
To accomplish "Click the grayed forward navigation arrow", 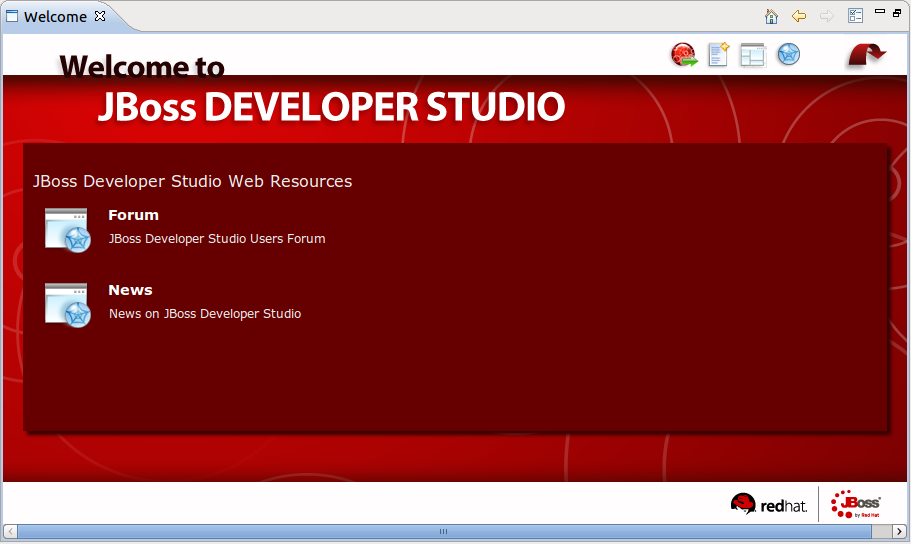I will coord(827,16).
